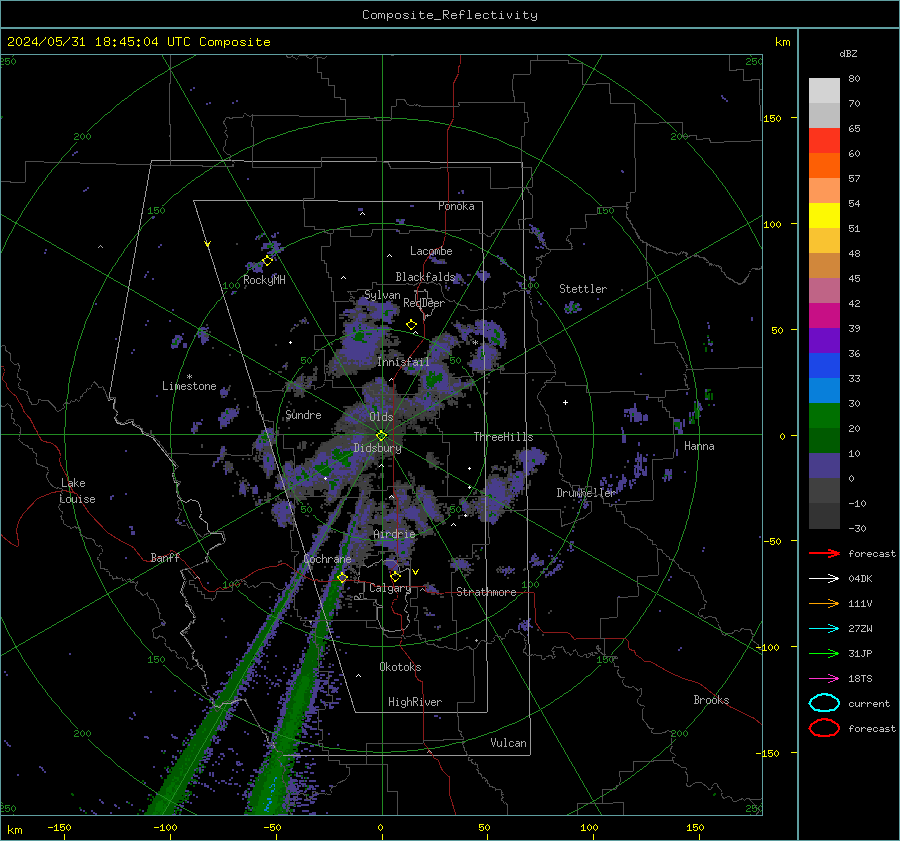Viewport: 900px width, 841px height.
Task: Select the 18TS legend text
Action: 860,679
